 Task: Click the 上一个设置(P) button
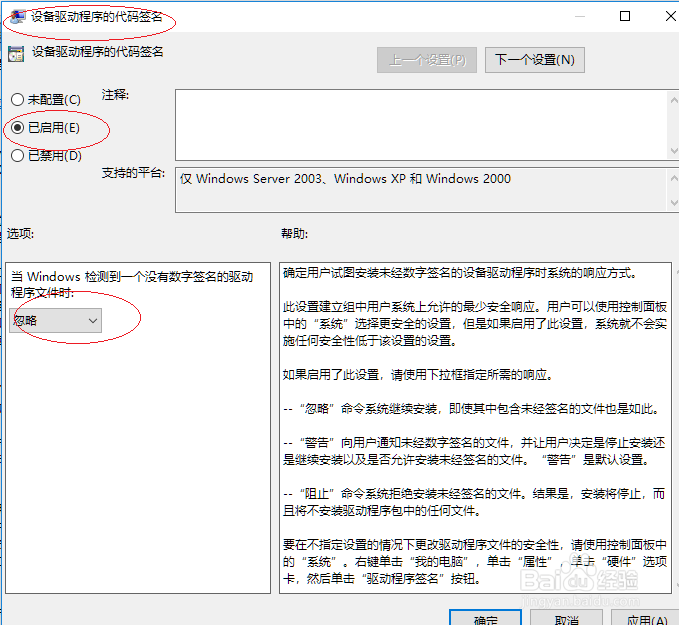(x=427, y=60)
